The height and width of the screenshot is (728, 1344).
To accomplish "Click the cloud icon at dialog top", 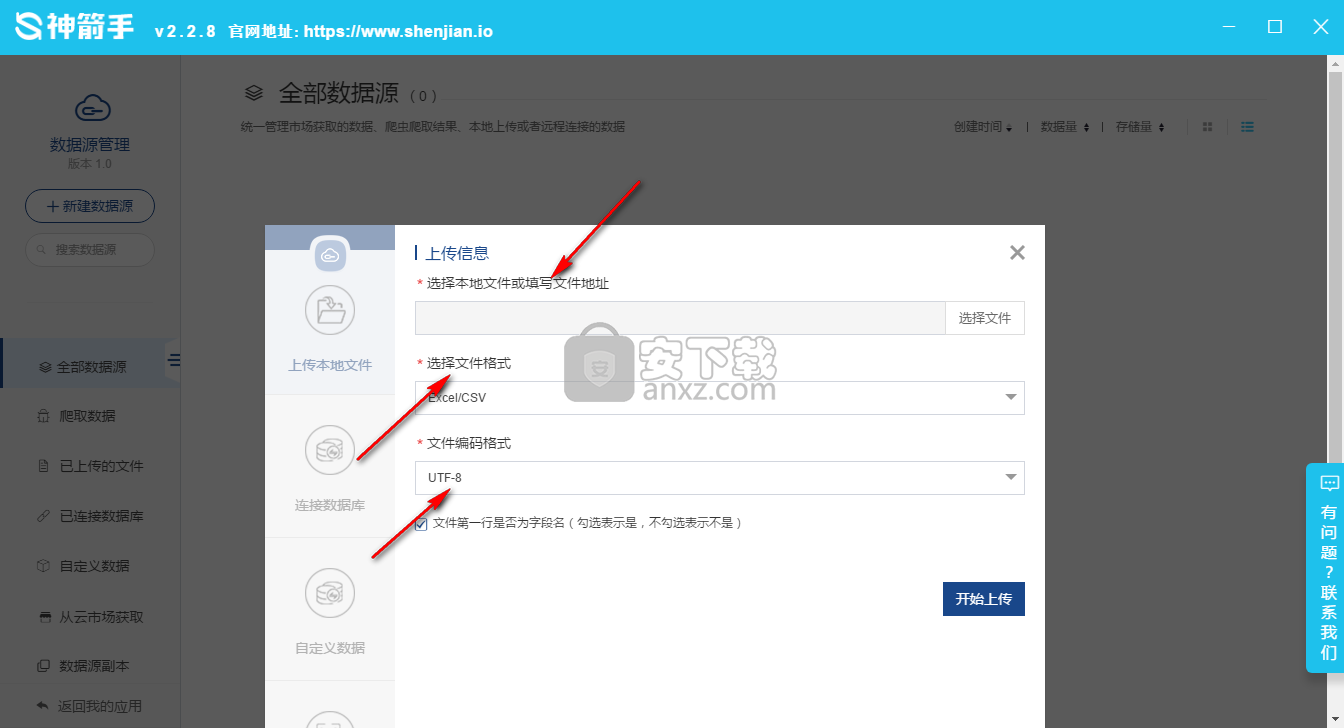I will click(x=330, y=254).
